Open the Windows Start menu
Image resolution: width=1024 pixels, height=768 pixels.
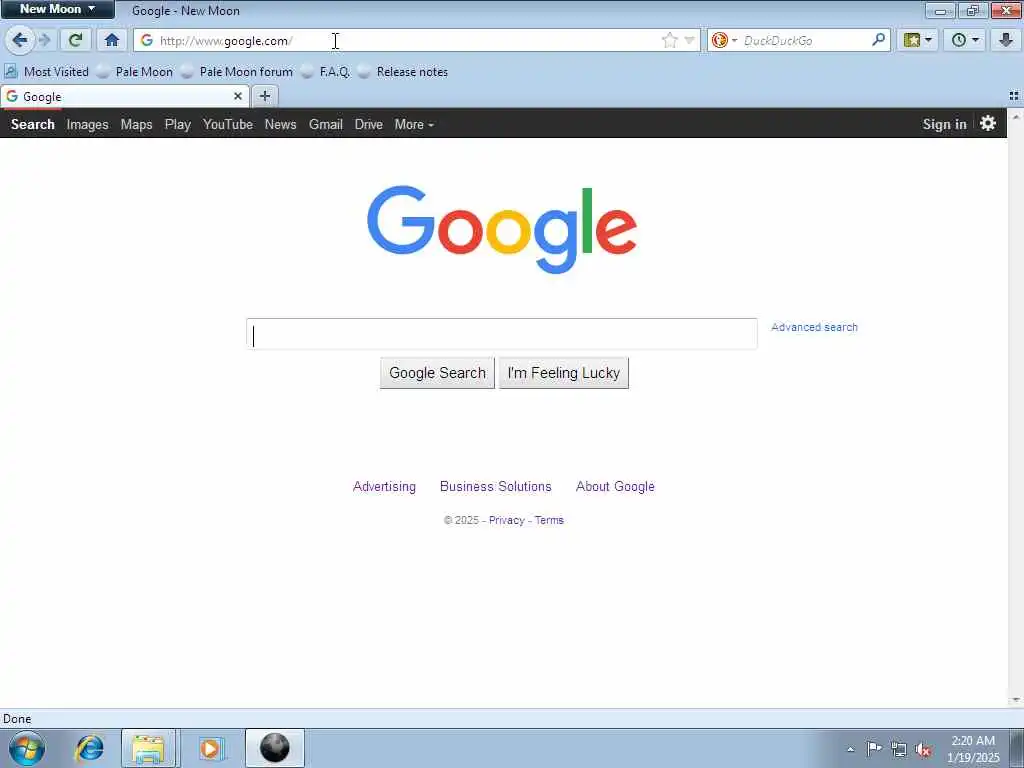[27, 748]
